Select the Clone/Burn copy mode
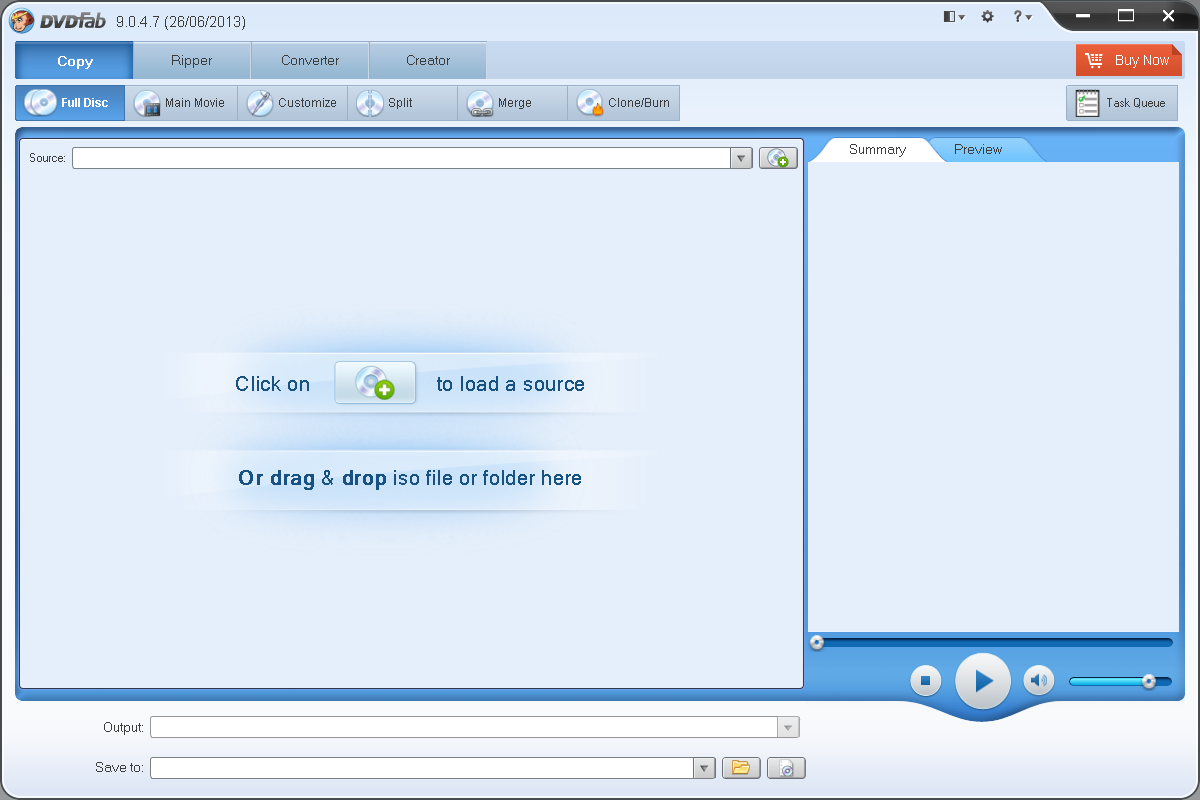This screenshot has width=1200, height=800. click(x=623, y=103)
